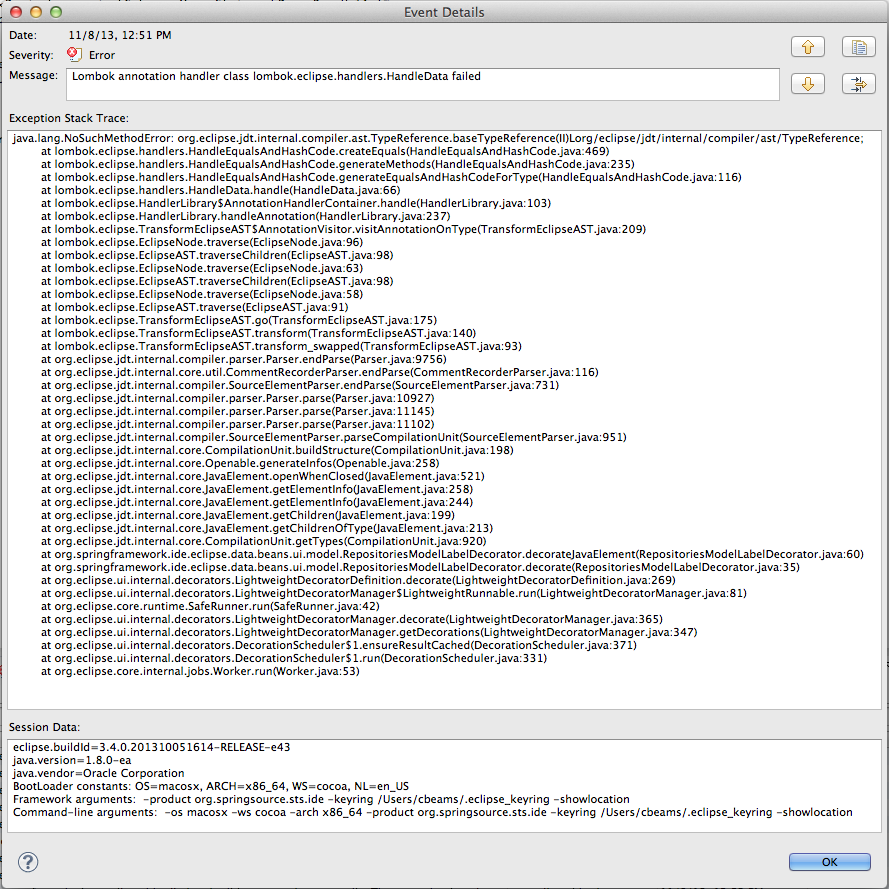
Task: Click the Worker.run stack line
Action: 200,672
